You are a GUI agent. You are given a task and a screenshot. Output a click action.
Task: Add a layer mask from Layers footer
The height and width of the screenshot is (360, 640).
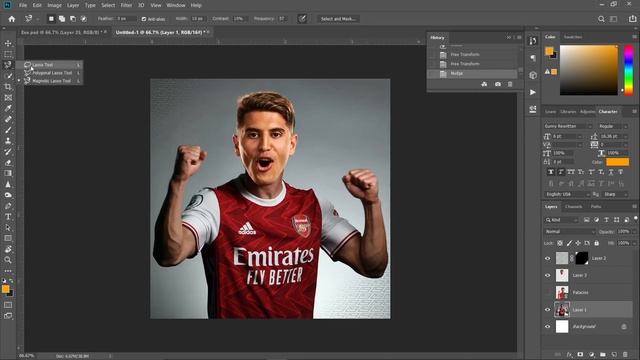click(580, 355)
